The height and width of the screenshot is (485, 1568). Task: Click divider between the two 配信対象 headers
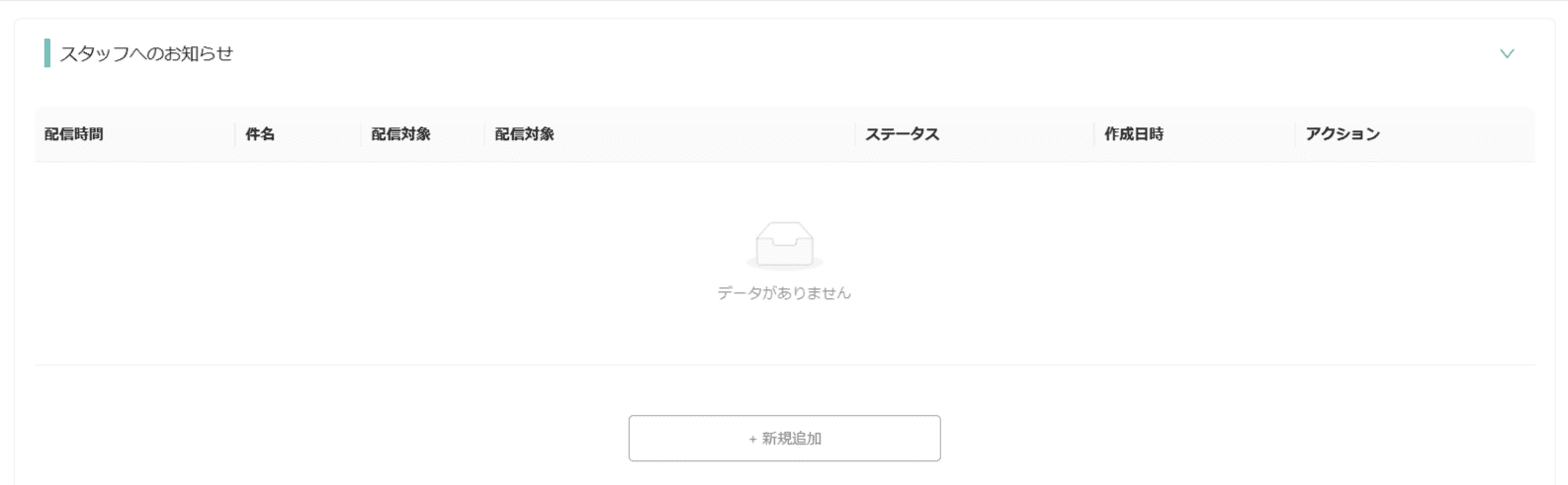click(484, 134)
